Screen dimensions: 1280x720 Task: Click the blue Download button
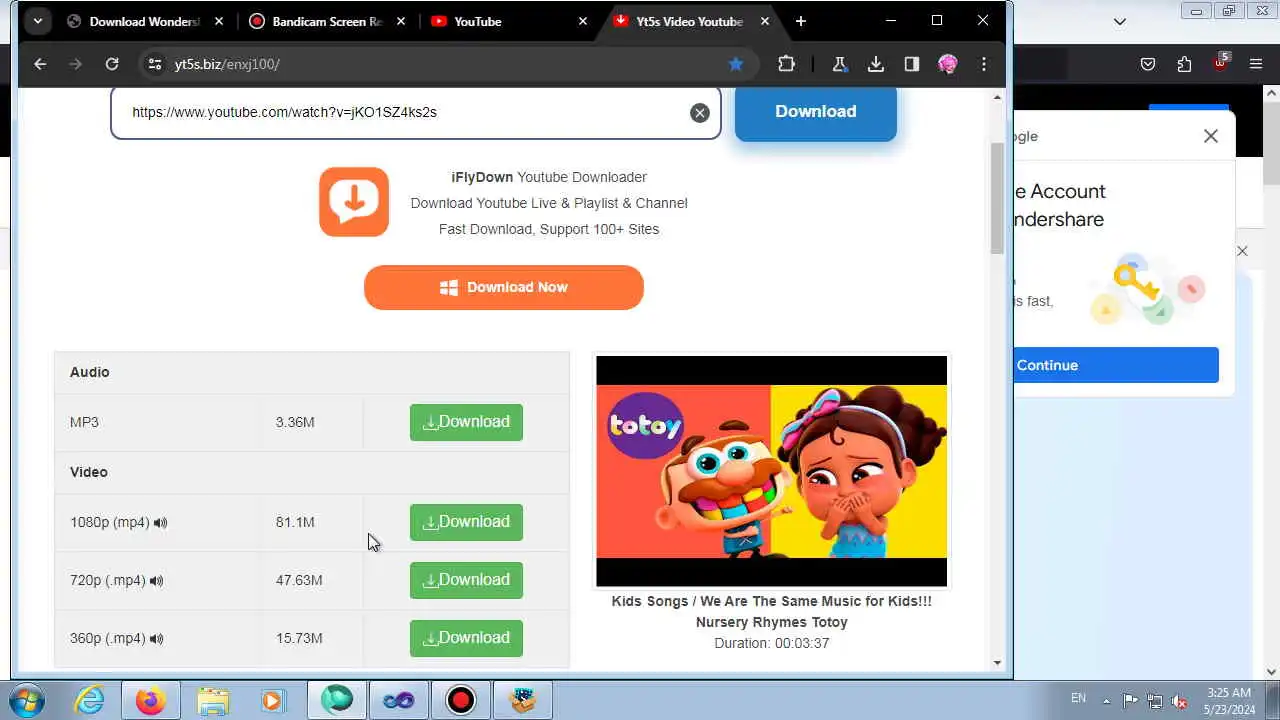coord(816,112)
